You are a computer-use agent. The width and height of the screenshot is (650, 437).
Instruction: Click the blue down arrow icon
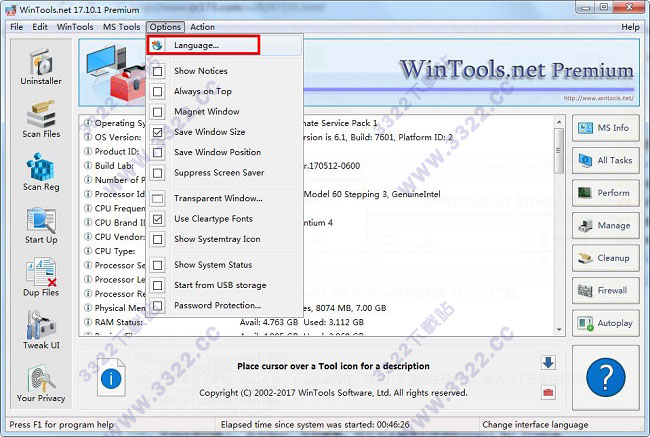click(548, 363)
